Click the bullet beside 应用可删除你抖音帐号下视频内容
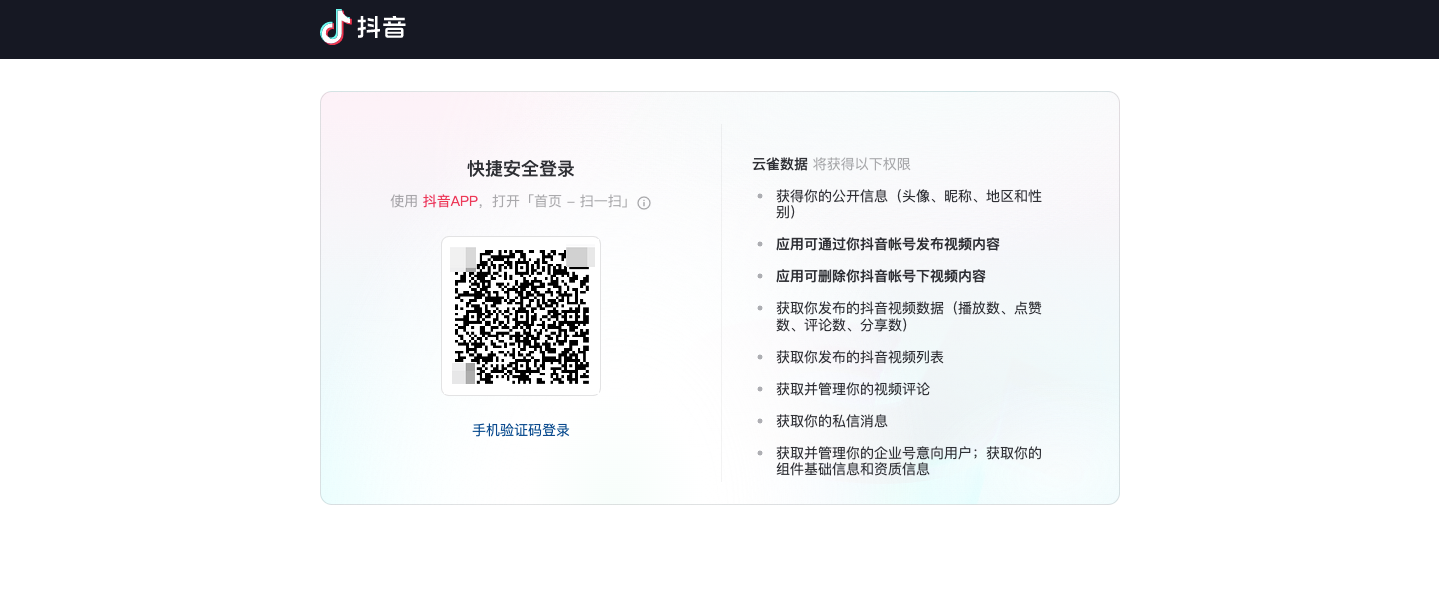This screenshot has height=592, width=1439. 759,276
